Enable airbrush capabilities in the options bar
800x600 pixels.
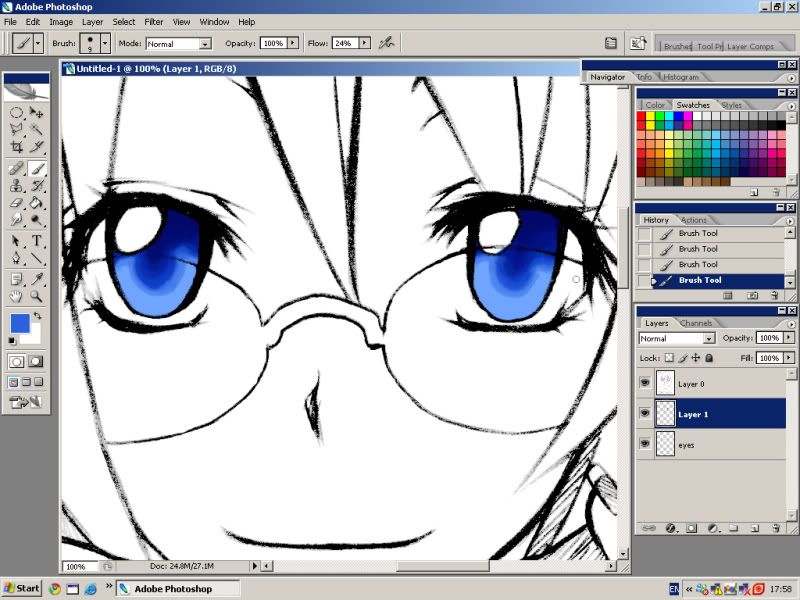(x=386, y=43)
